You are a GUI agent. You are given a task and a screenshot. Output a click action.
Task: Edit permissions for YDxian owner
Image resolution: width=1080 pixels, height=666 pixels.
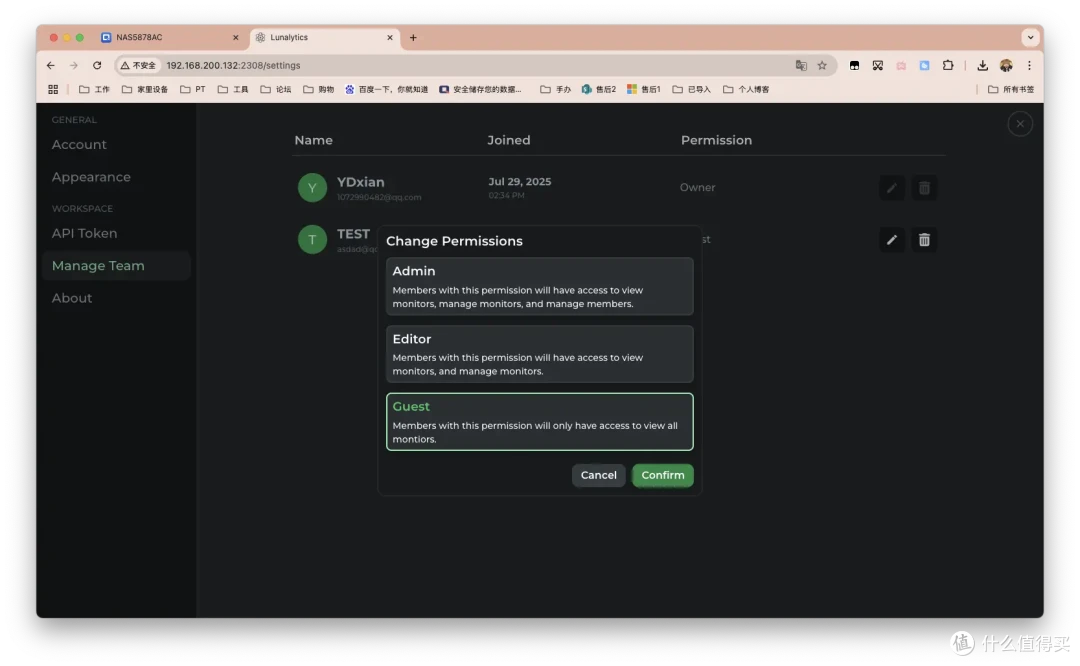coord(892,187)
